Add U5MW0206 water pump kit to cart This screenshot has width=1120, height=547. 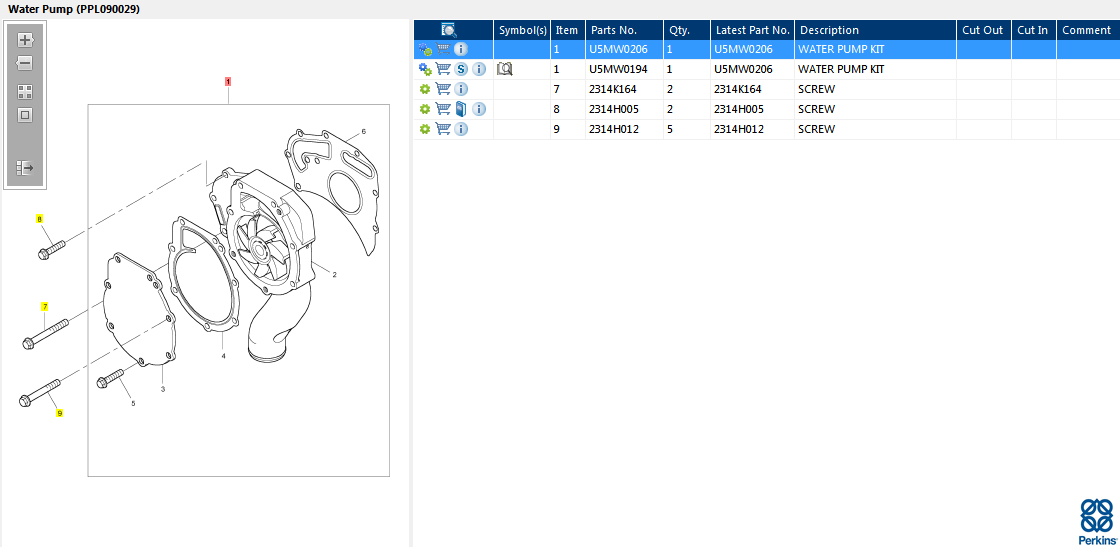tap(443, 49)
